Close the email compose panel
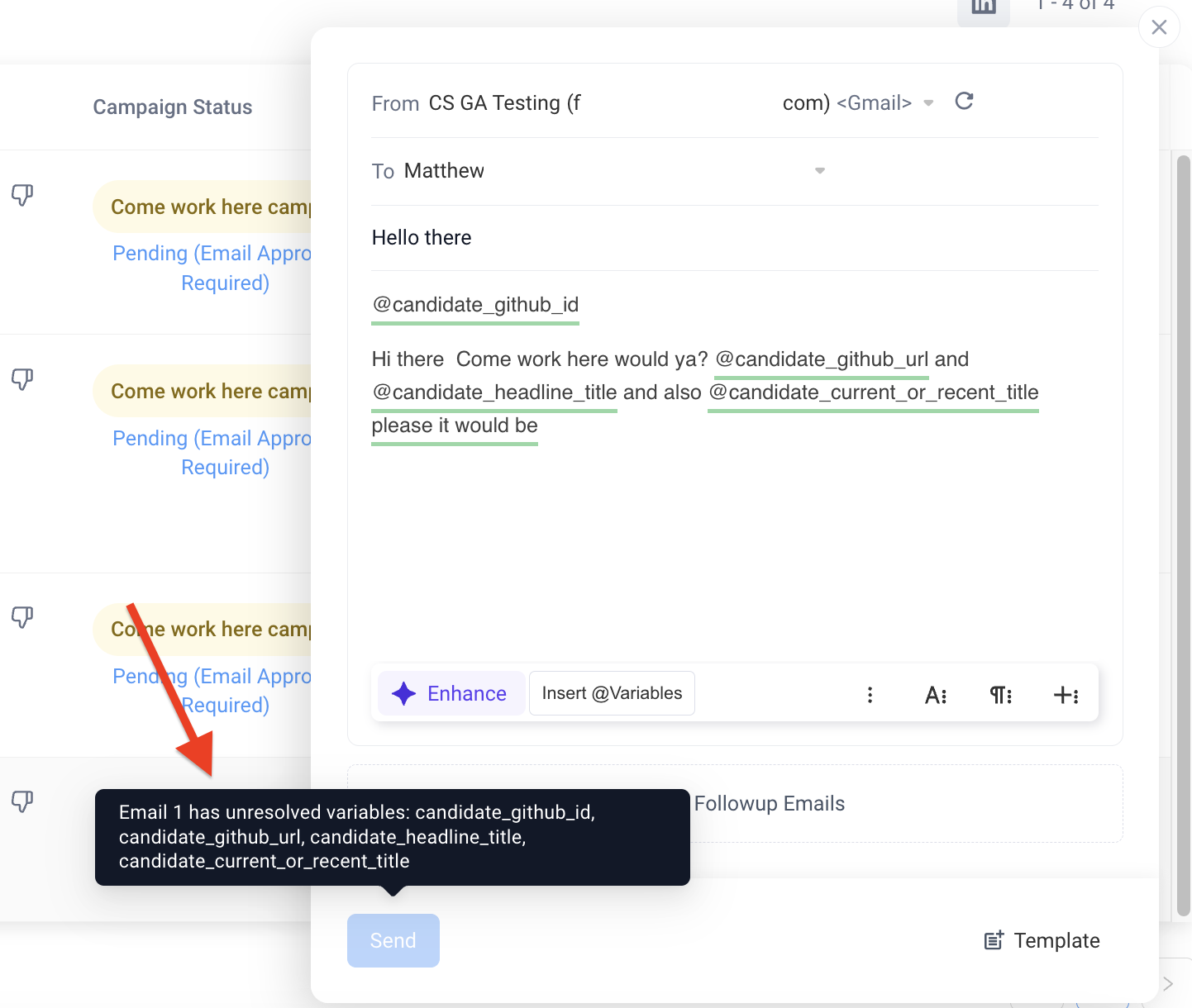Image resolution: width=1192 pixels, height=1008 pixels. tap(1159, 27)
